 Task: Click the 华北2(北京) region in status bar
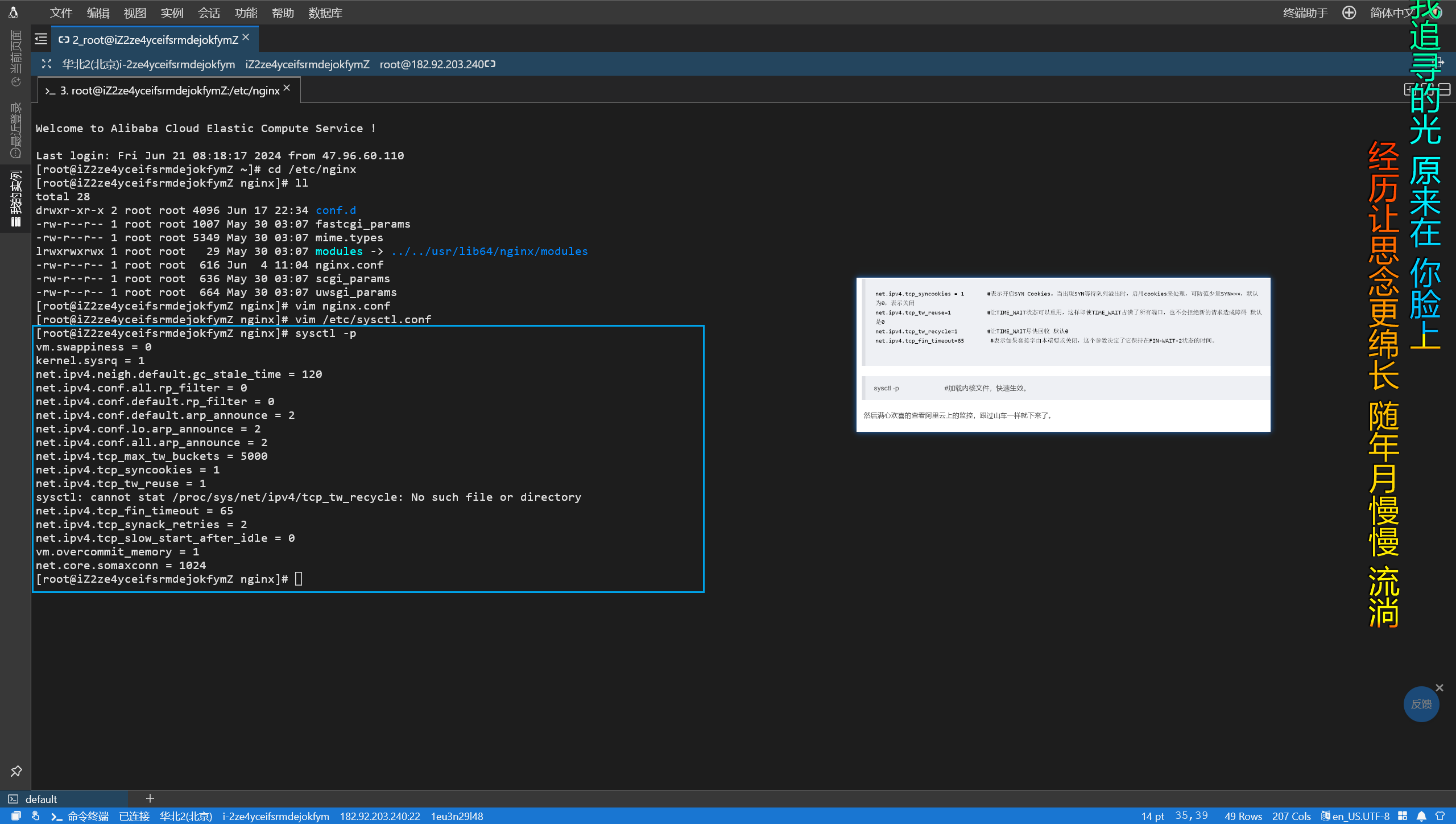186,816
